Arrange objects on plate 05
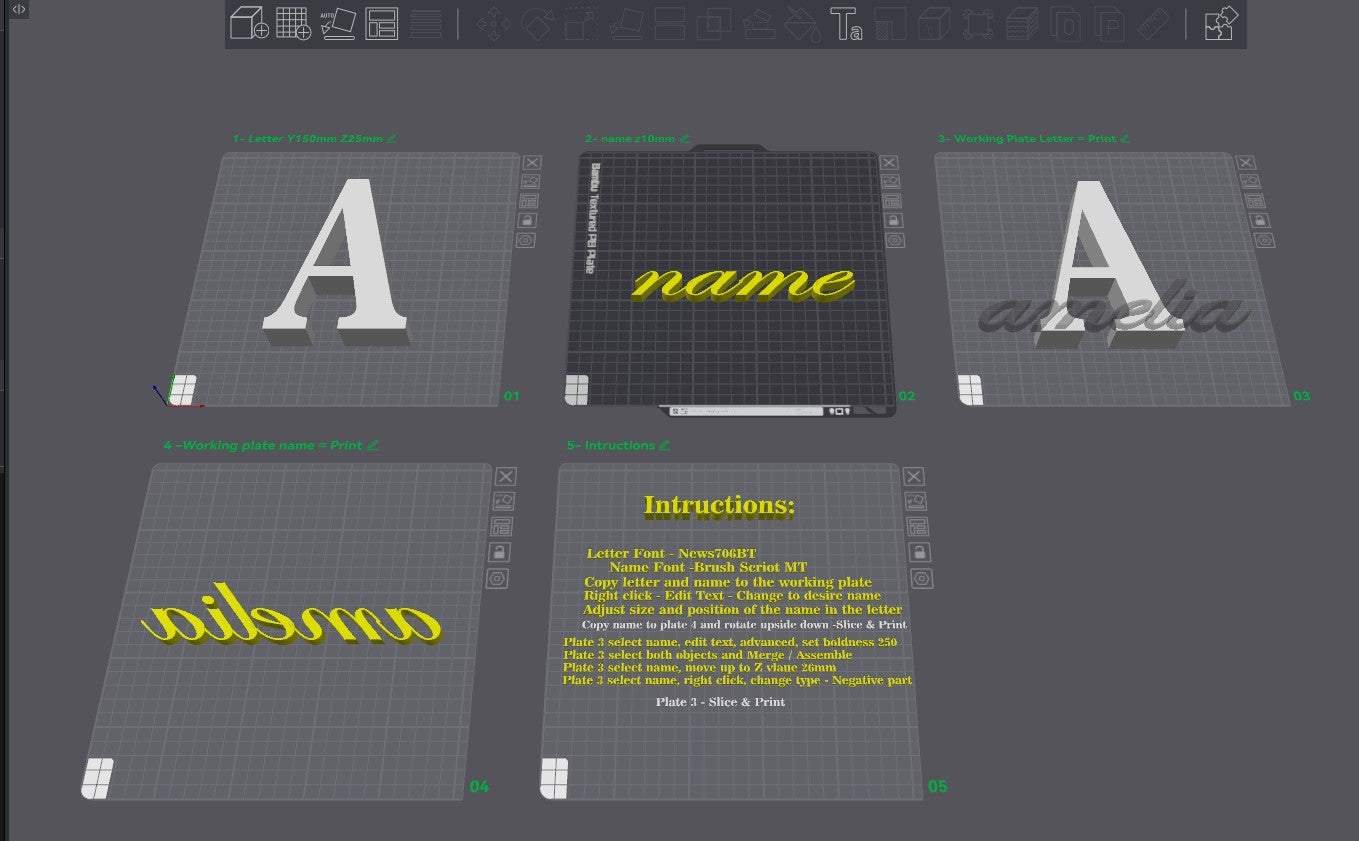The height and width of the screenshot is (841, 1359). [x=917, y=526]
